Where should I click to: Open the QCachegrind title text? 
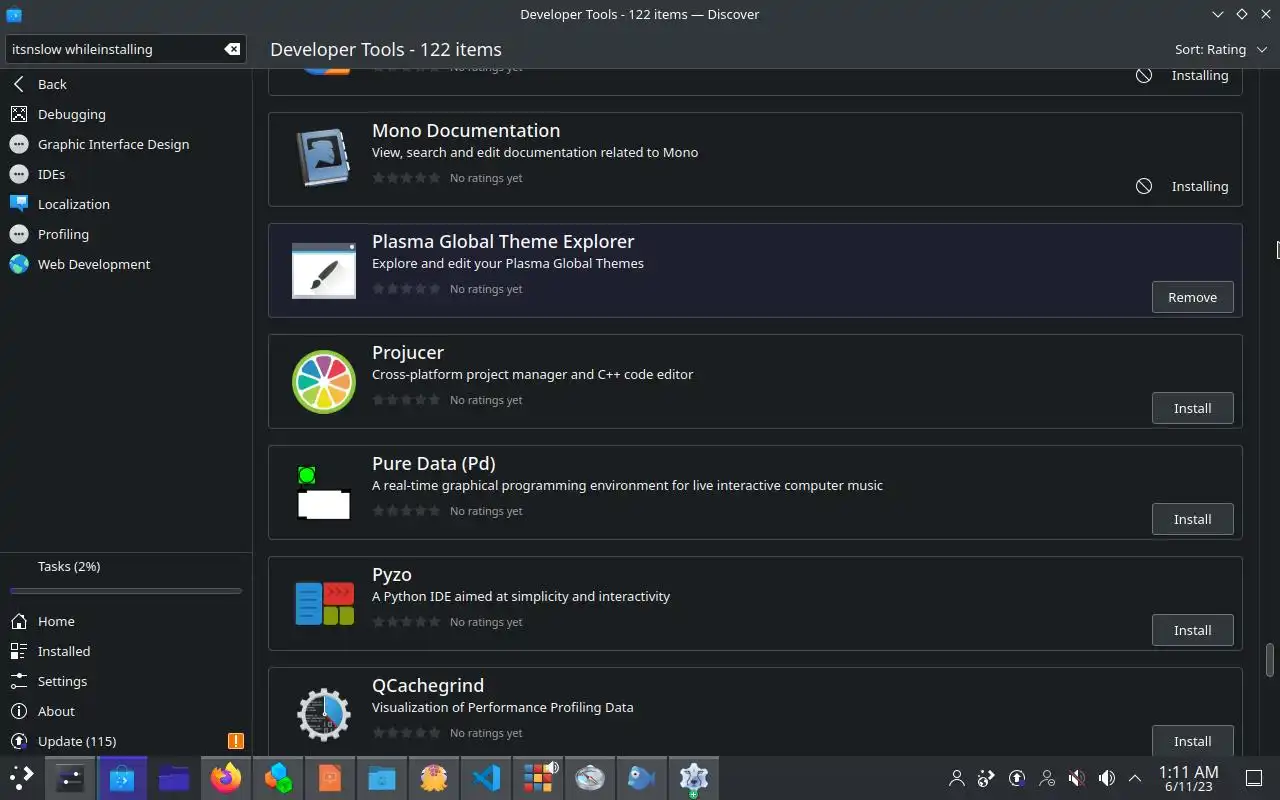pyautogui.click(x=428, y=685)
